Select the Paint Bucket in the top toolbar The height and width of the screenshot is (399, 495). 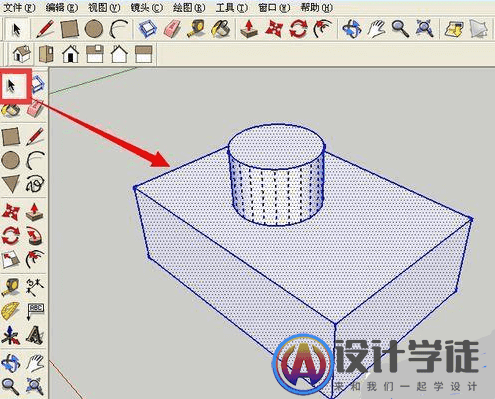pyautogui.click(x=221, y=29)
